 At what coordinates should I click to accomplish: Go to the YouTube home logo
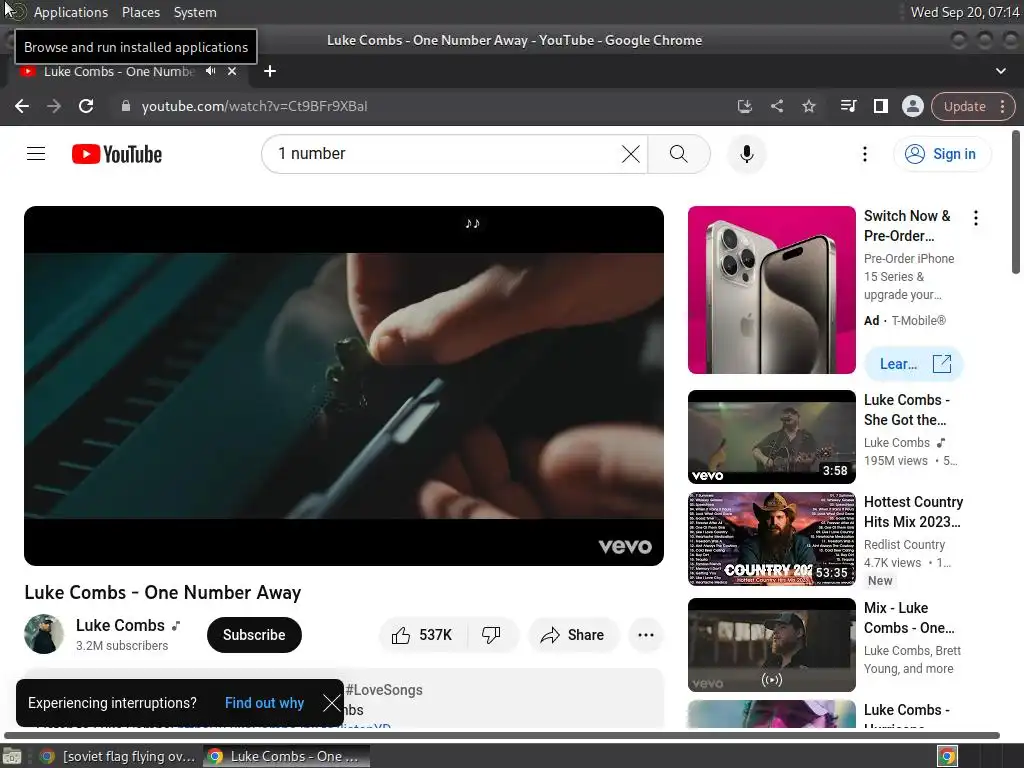[117, 154]
